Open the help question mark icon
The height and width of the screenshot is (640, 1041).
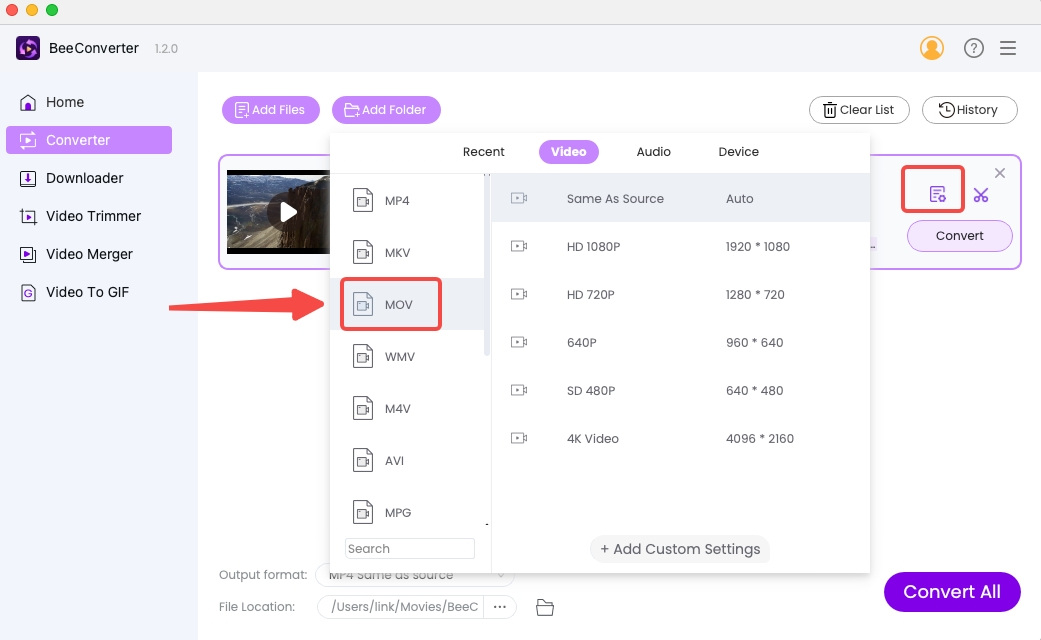[973, 48]
